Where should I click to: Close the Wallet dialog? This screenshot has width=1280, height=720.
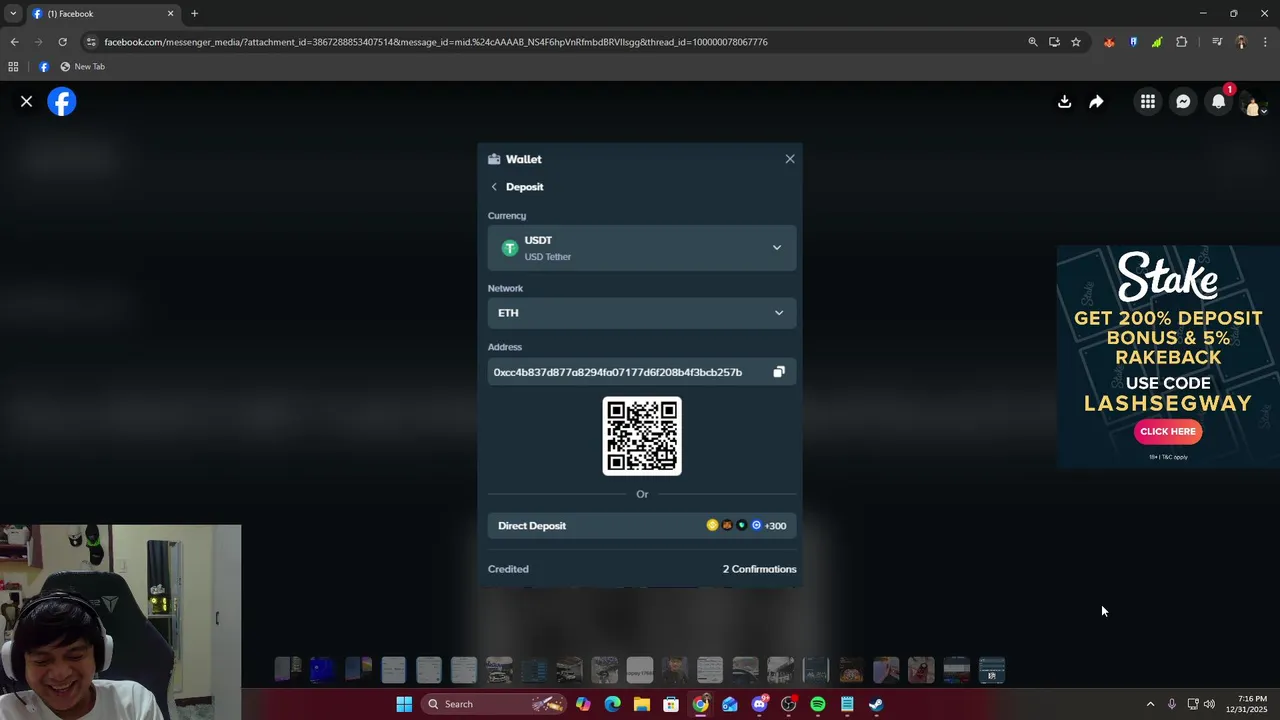(x=790, y=159)
